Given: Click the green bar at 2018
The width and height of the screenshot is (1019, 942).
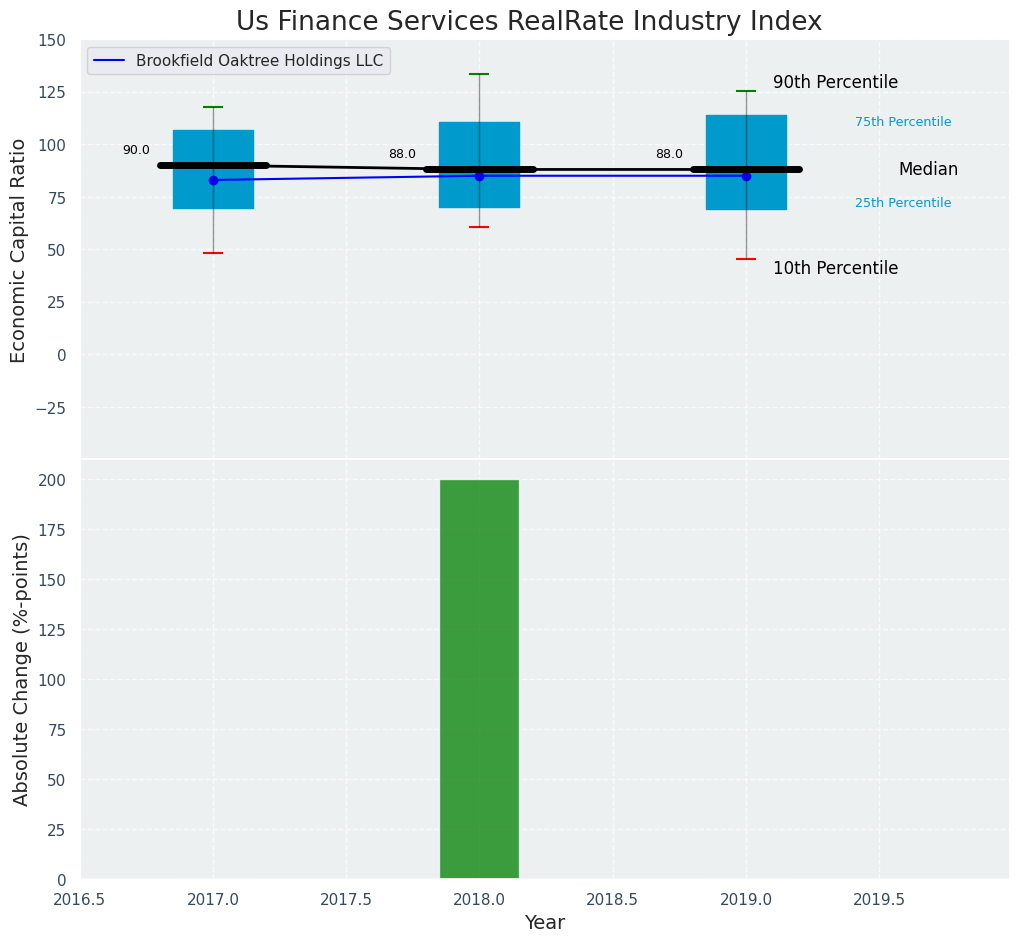Looking at the screenshot, I should pos(479,679).
